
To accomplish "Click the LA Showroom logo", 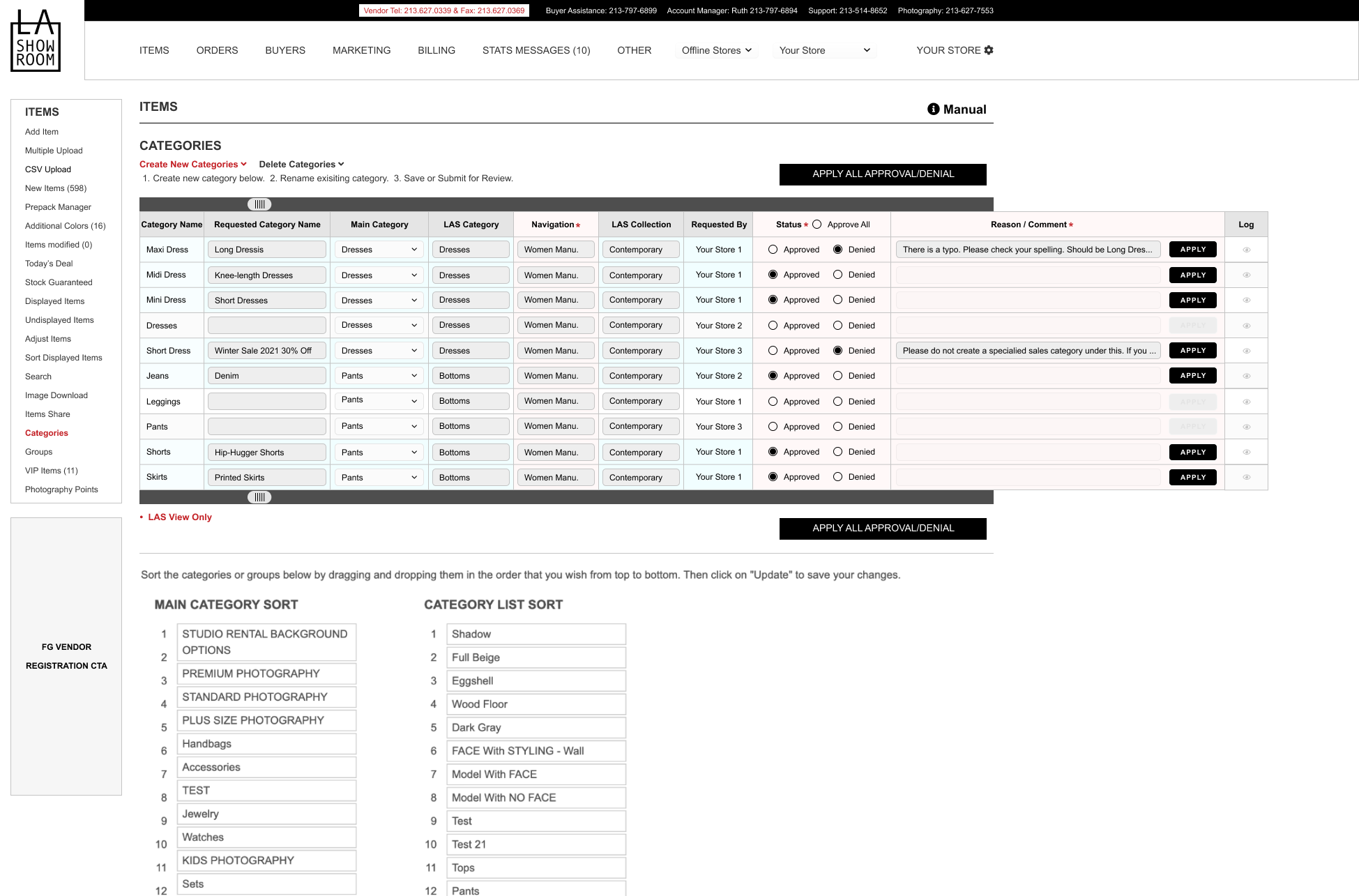I will [x=36, y=40].
